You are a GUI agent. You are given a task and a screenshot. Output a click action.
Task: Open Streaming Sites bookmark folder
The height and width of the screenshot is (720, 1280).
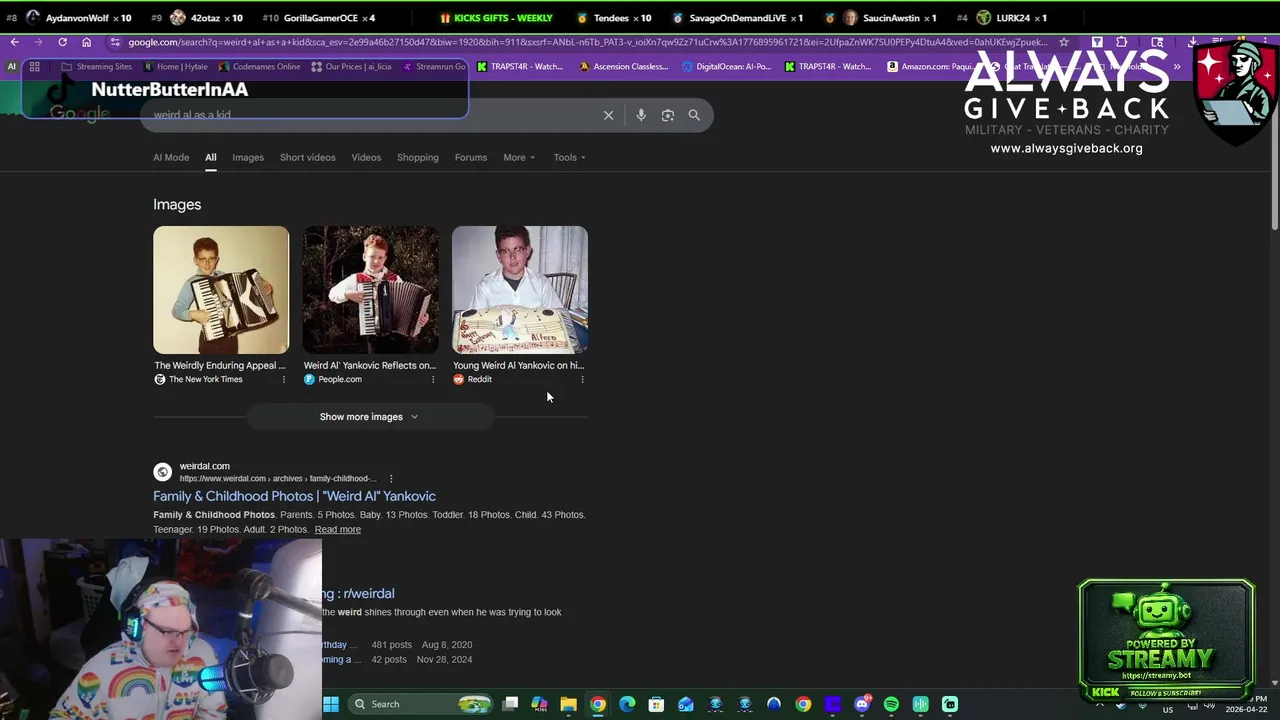96,67
